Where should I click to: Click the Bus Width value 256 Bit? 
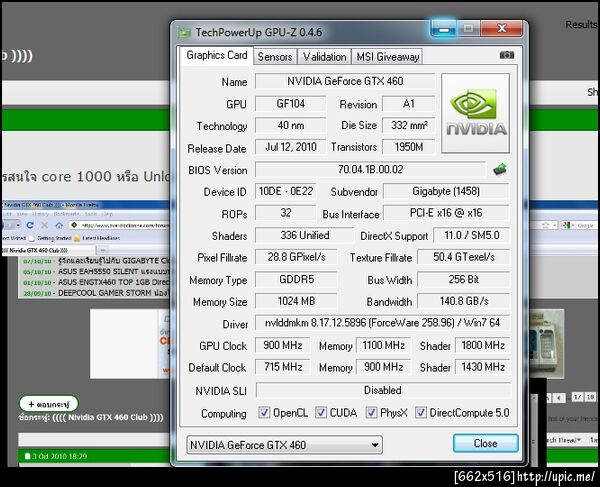click(463, 279)
